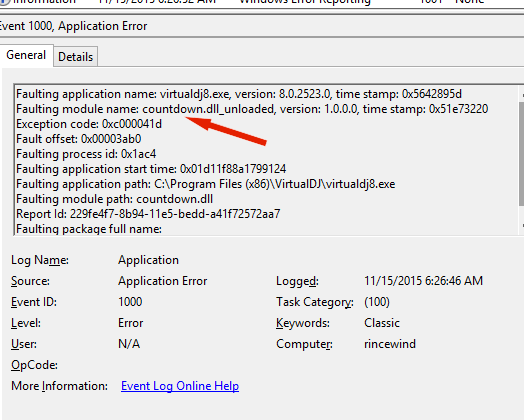
Task: Click the 'Faulting module path: countdown.dll' line
Action: [x=114, y=199]
